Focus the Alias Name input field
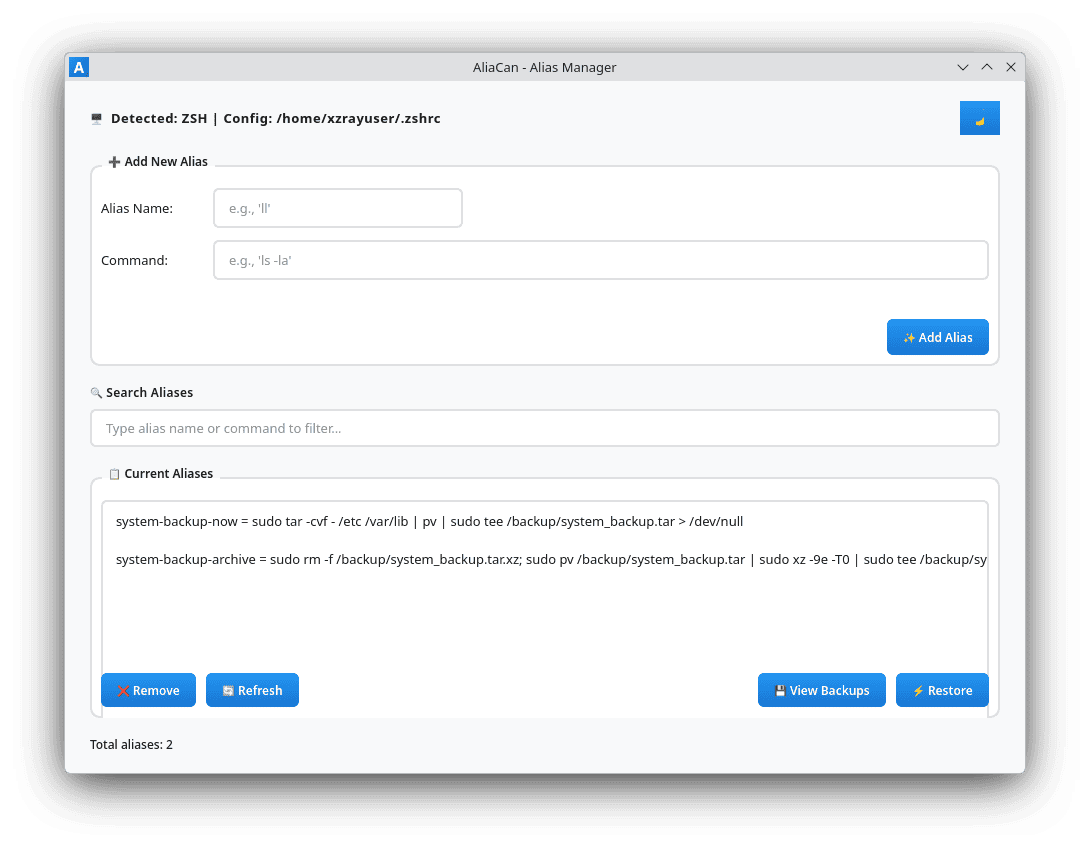The image size is (1090, 850). (x=338, y=208)
